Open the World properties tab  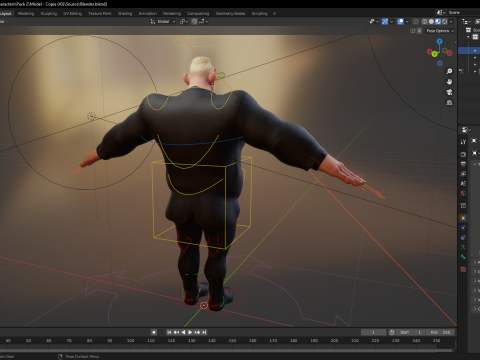tap(463, 193)
